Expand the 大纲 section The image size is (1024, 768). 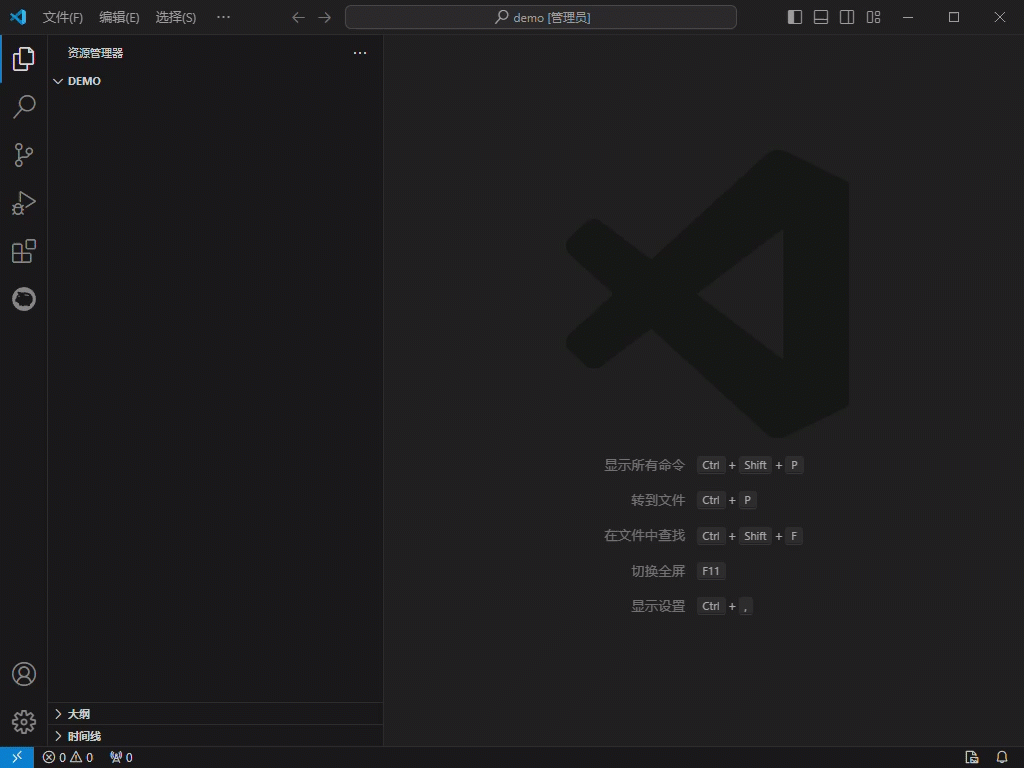[216, 714]
